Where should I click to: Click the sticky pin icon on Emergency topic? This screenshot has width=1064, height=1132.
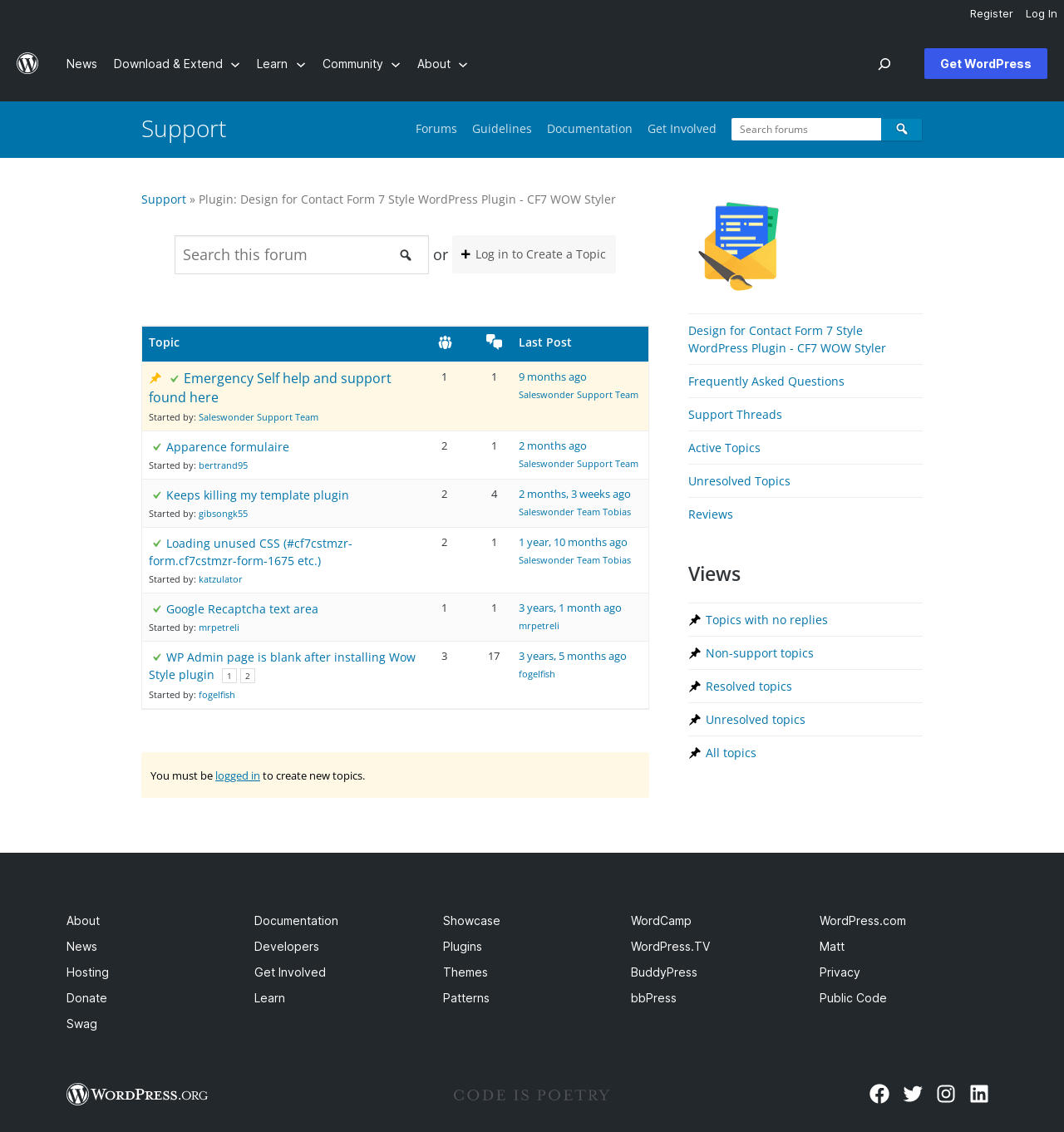click(x=155, y=378)
